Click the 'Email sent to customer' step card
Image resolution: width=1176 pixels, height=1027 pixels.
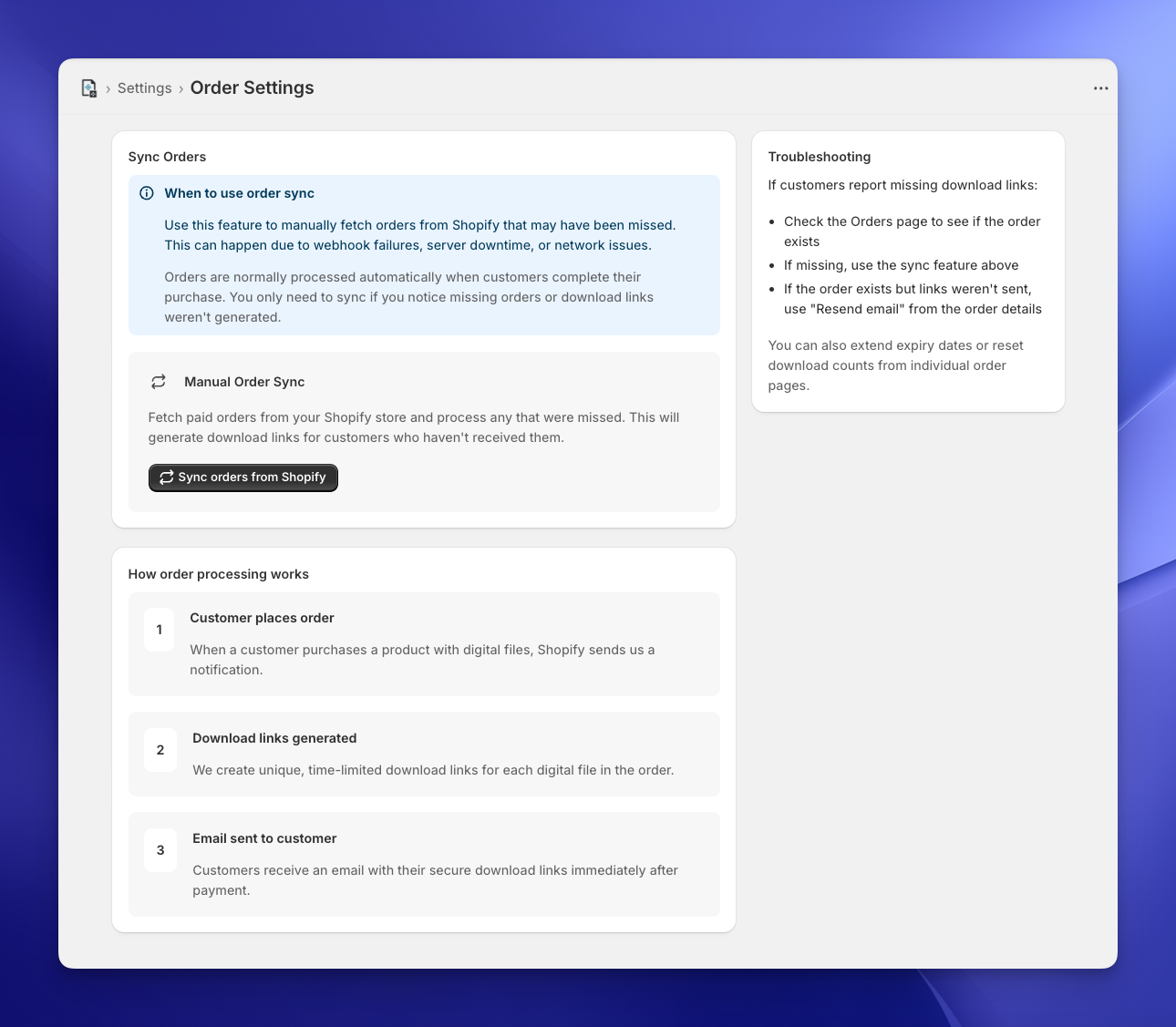(424, 864)
